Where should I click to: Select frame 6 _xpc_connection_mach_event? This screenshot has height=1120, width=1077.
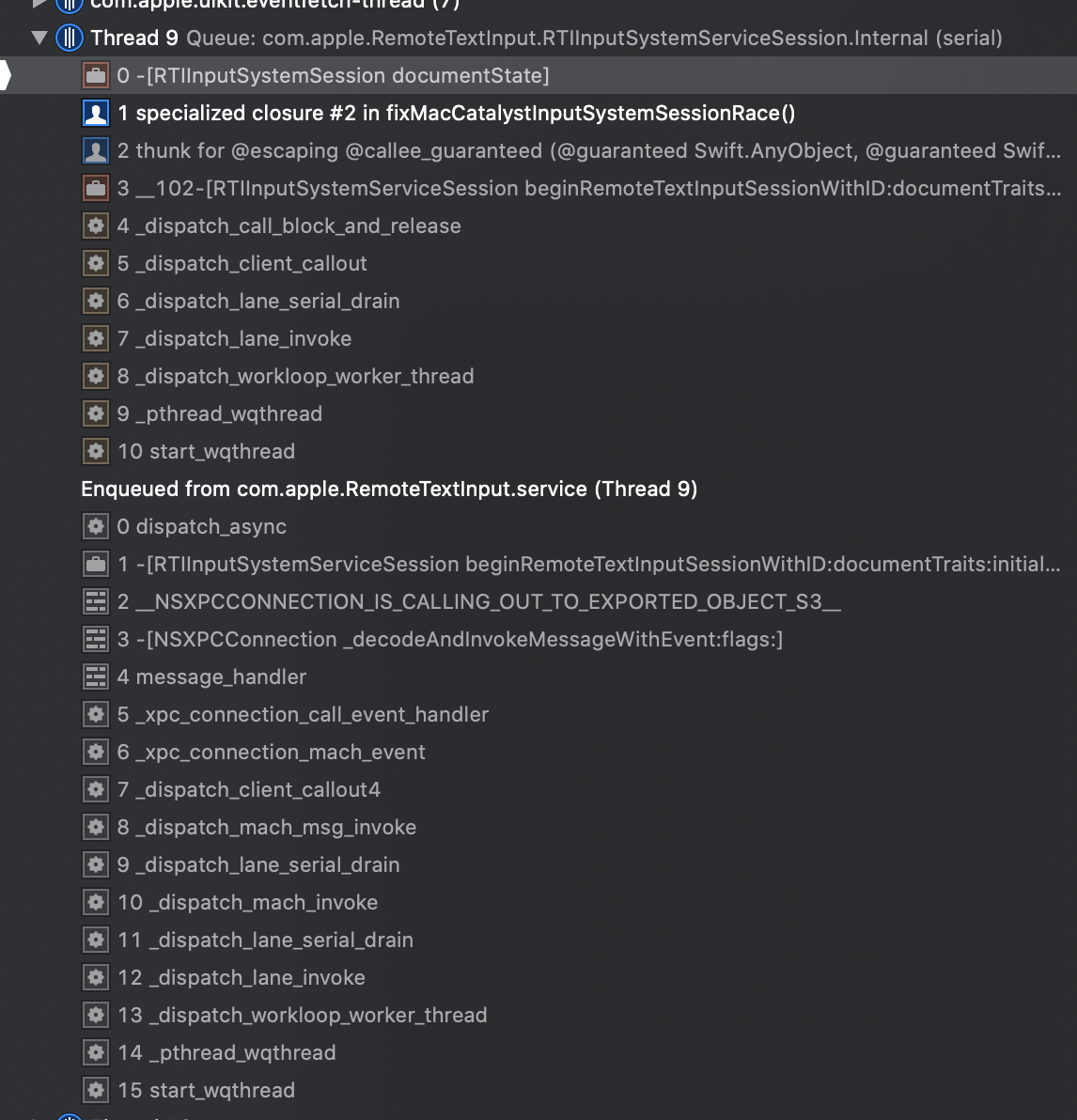[271, 752]
